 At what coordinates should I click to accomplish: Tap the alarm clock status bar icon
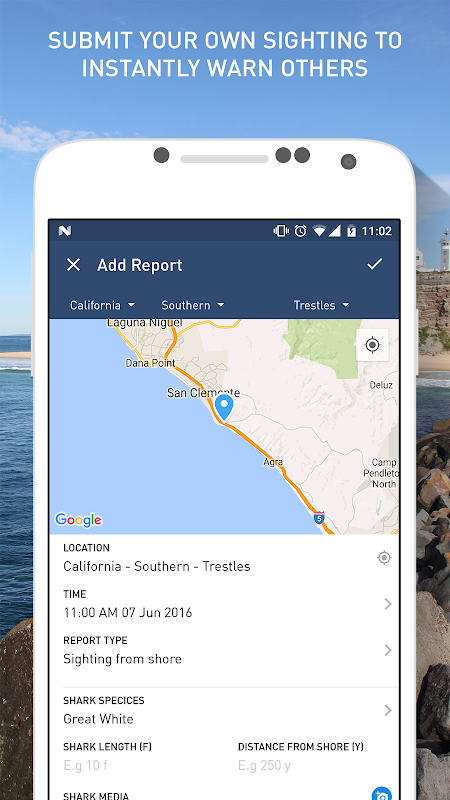[301, 231]
